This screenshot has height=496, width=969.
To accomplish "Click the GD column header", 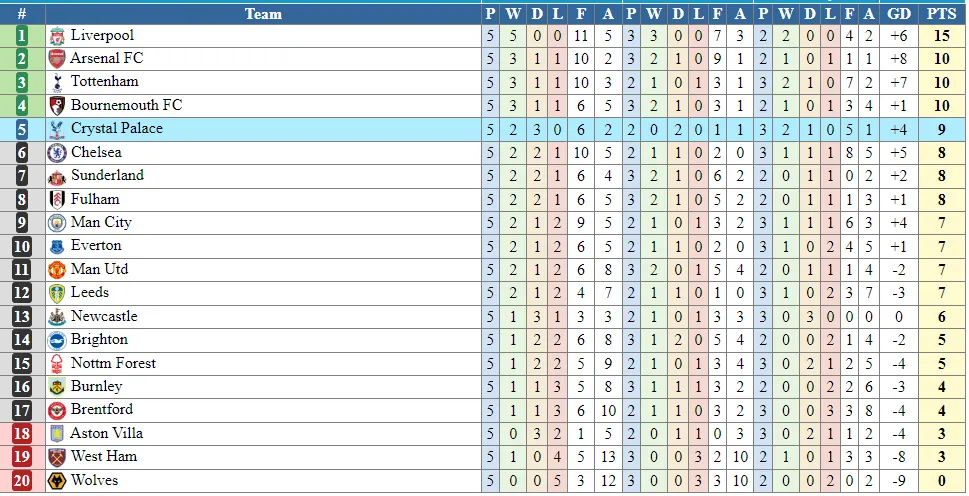I will pos(899,14).
